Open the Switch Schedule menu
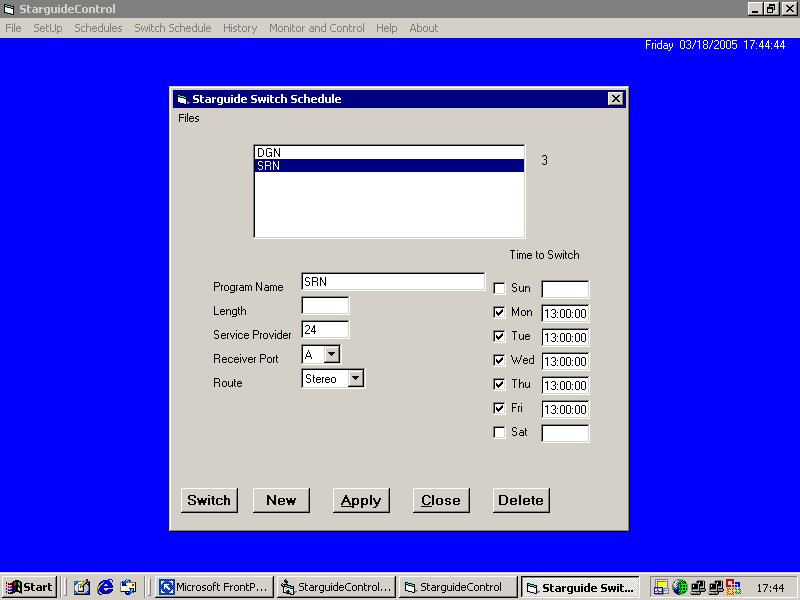Screen dimensions: 800x600 pyautogui.click(x=172, y=28)
